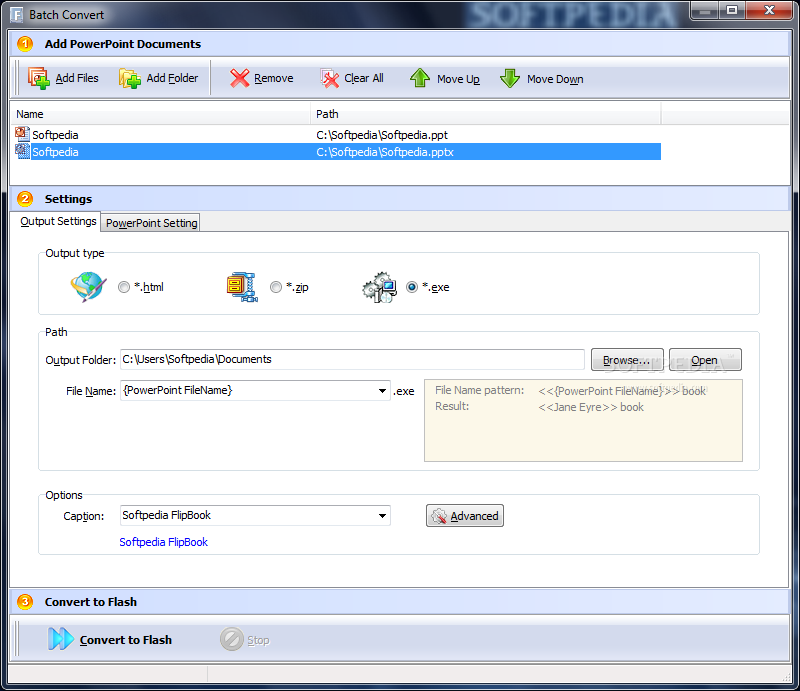Click the Add Files icon

(38, 78)
